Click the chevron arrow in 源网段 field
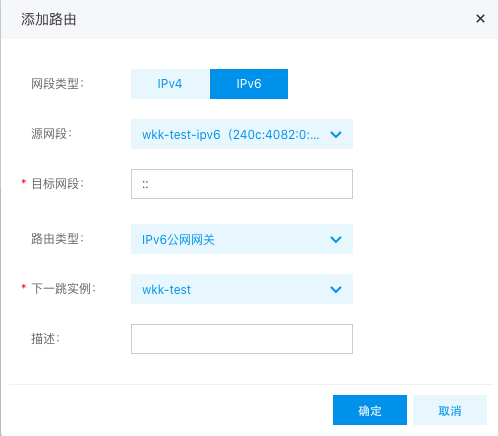The width and height of the screenshot is (498, 436). tap(336, 135)
